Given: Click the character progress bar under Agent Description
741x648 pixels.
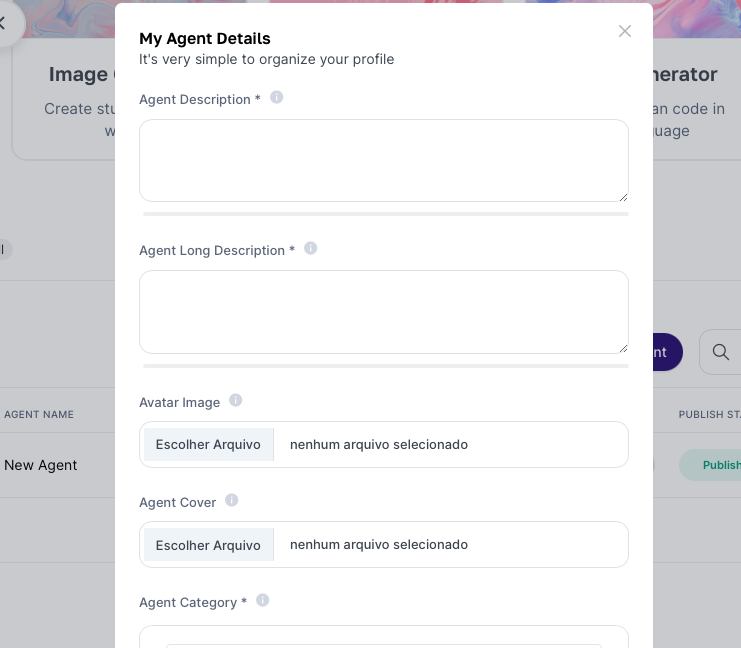Looking at the screenshot, I should 386,214.
